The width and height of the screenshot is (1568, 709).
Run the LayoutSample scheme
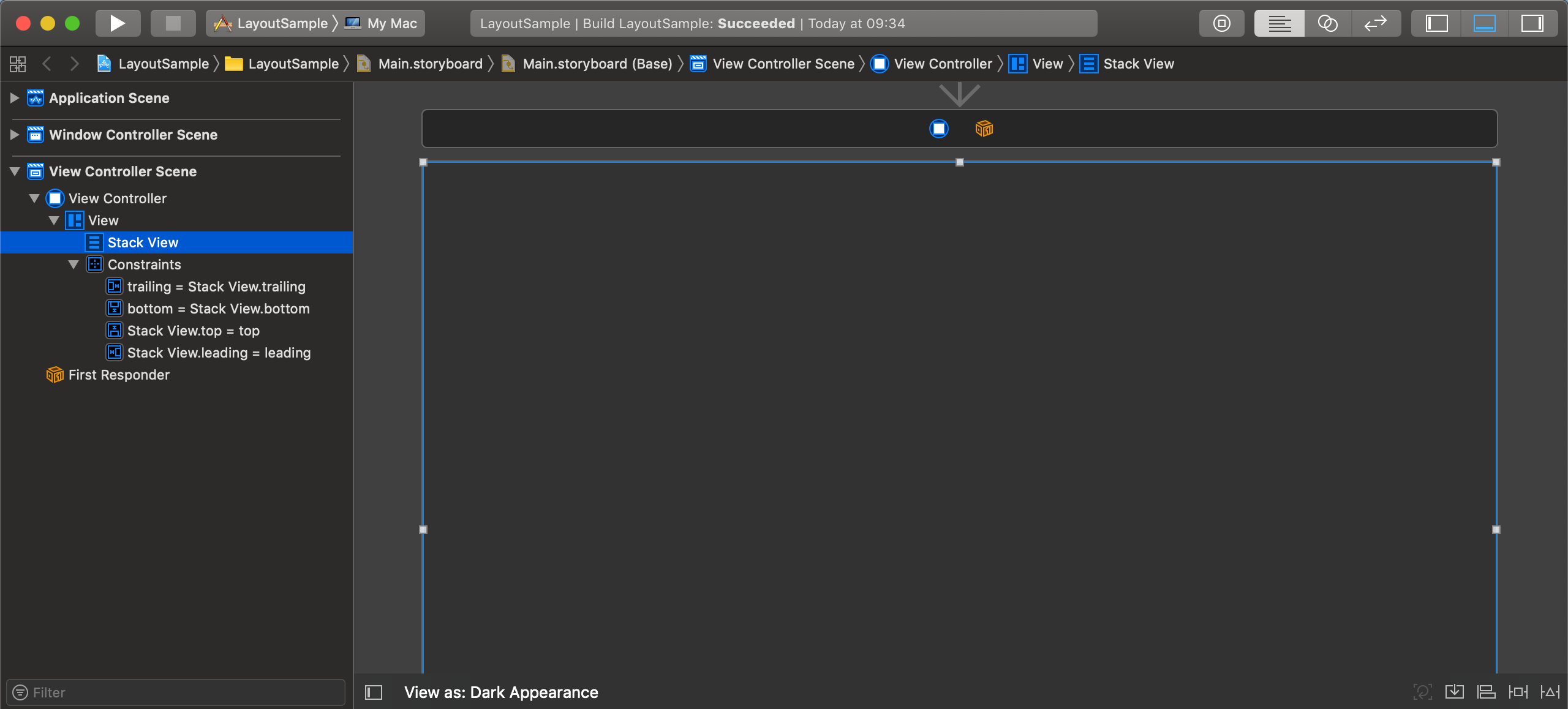click(118, 23)
